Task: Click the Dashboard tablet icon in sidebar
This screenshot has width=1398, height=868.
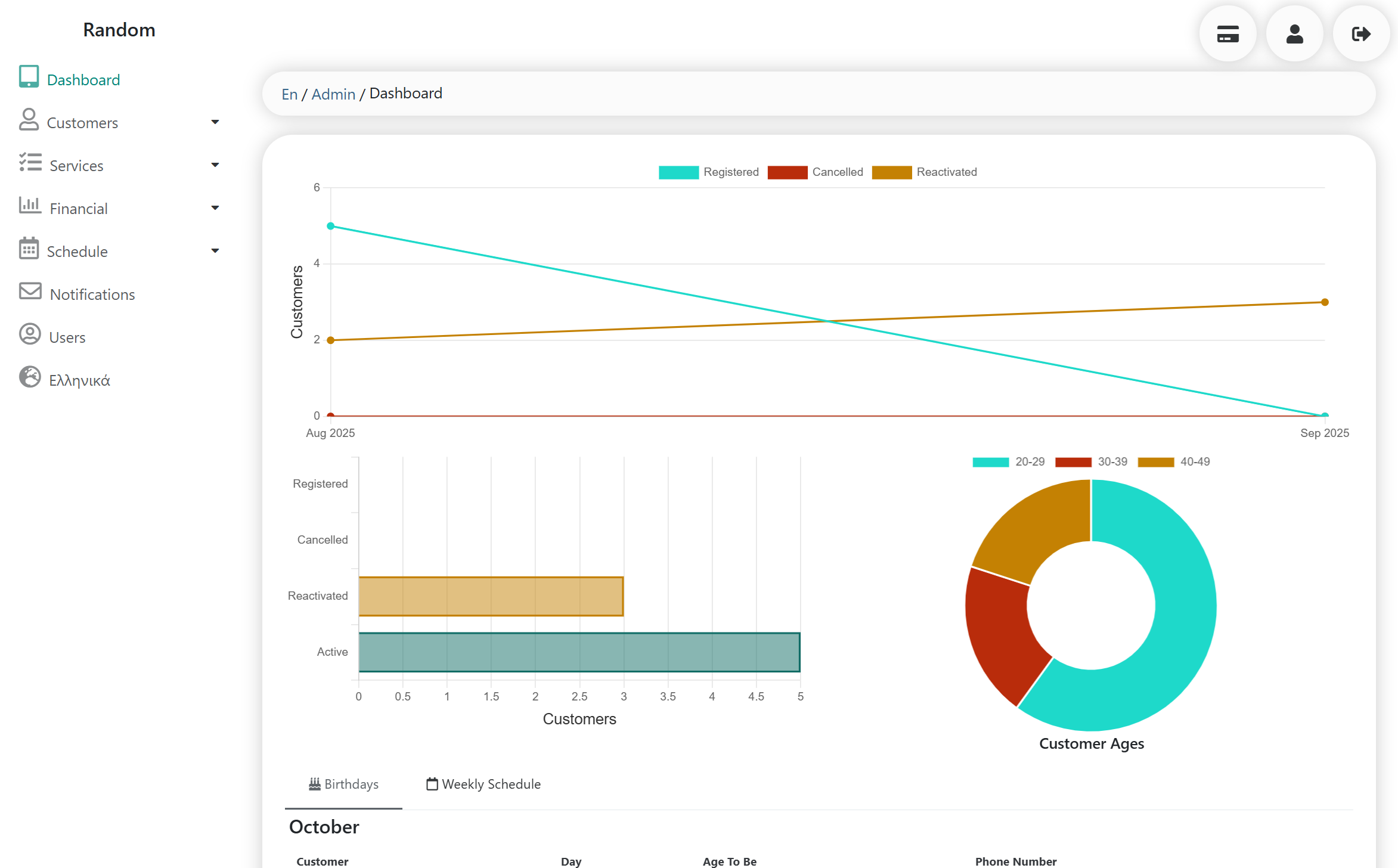Action: (x=29, y=77)
